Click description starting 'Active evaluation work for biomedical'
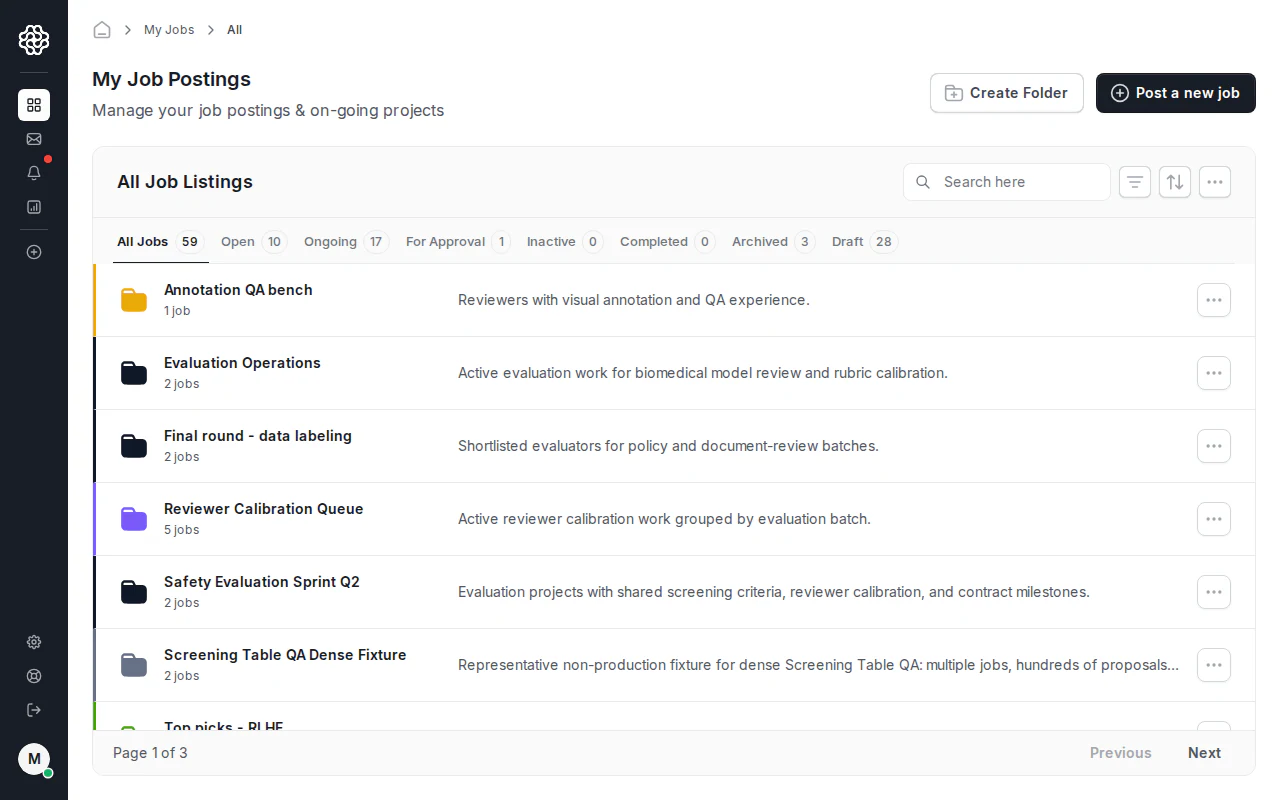Viewport: 1280px width, 800px height. (703, 373)
